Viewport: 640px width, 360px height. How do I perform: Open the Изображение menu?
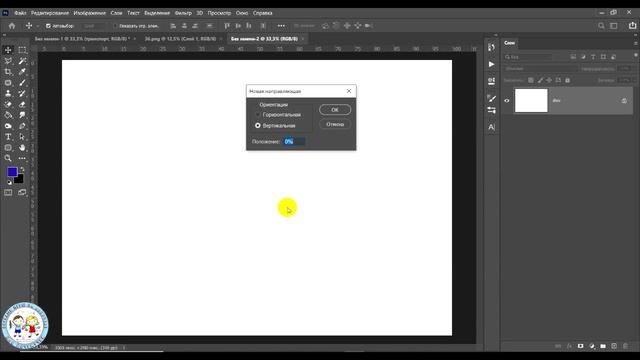point(90,13)
